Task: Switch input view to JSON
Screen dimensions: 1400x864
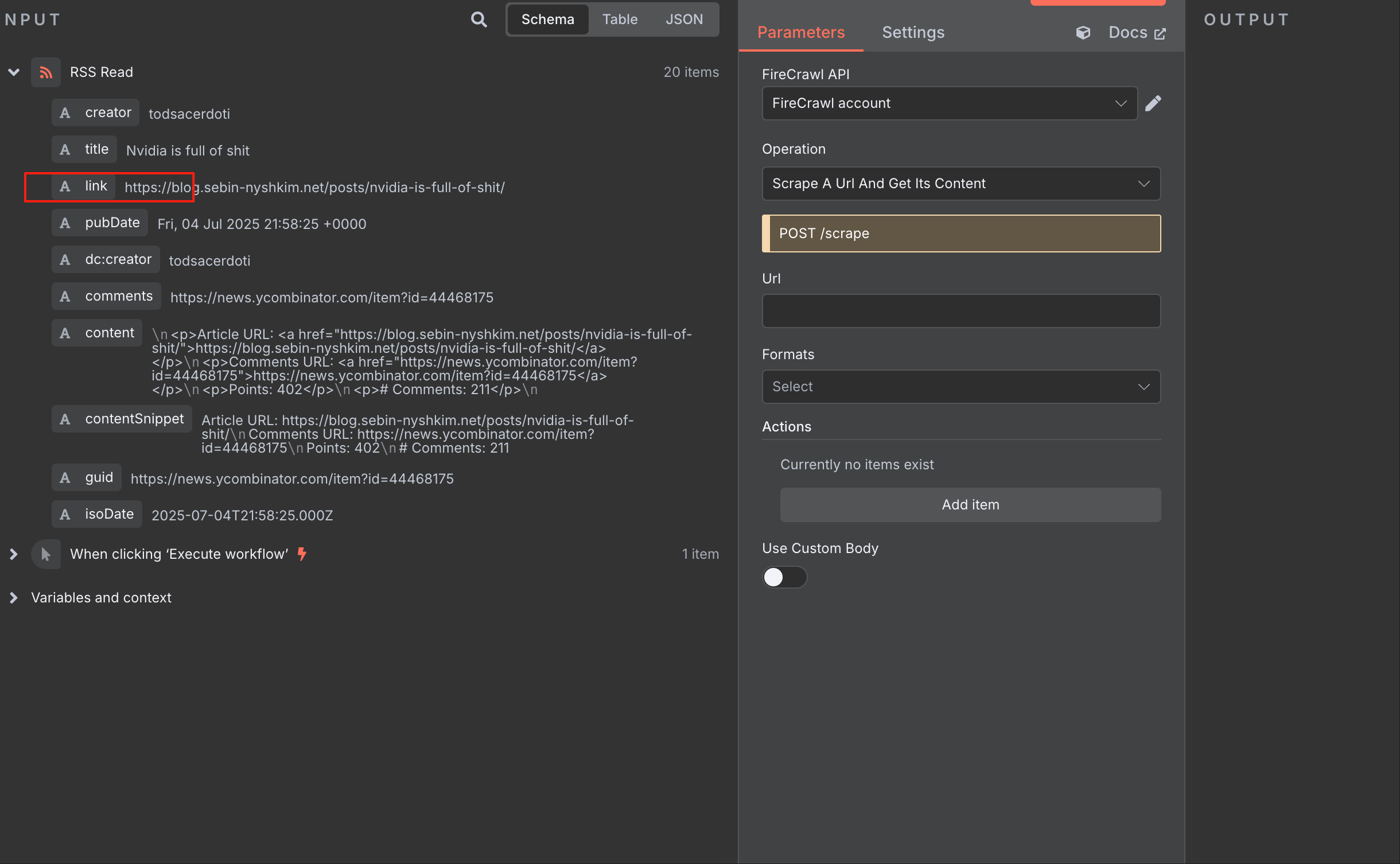Action: coord(683,20)
